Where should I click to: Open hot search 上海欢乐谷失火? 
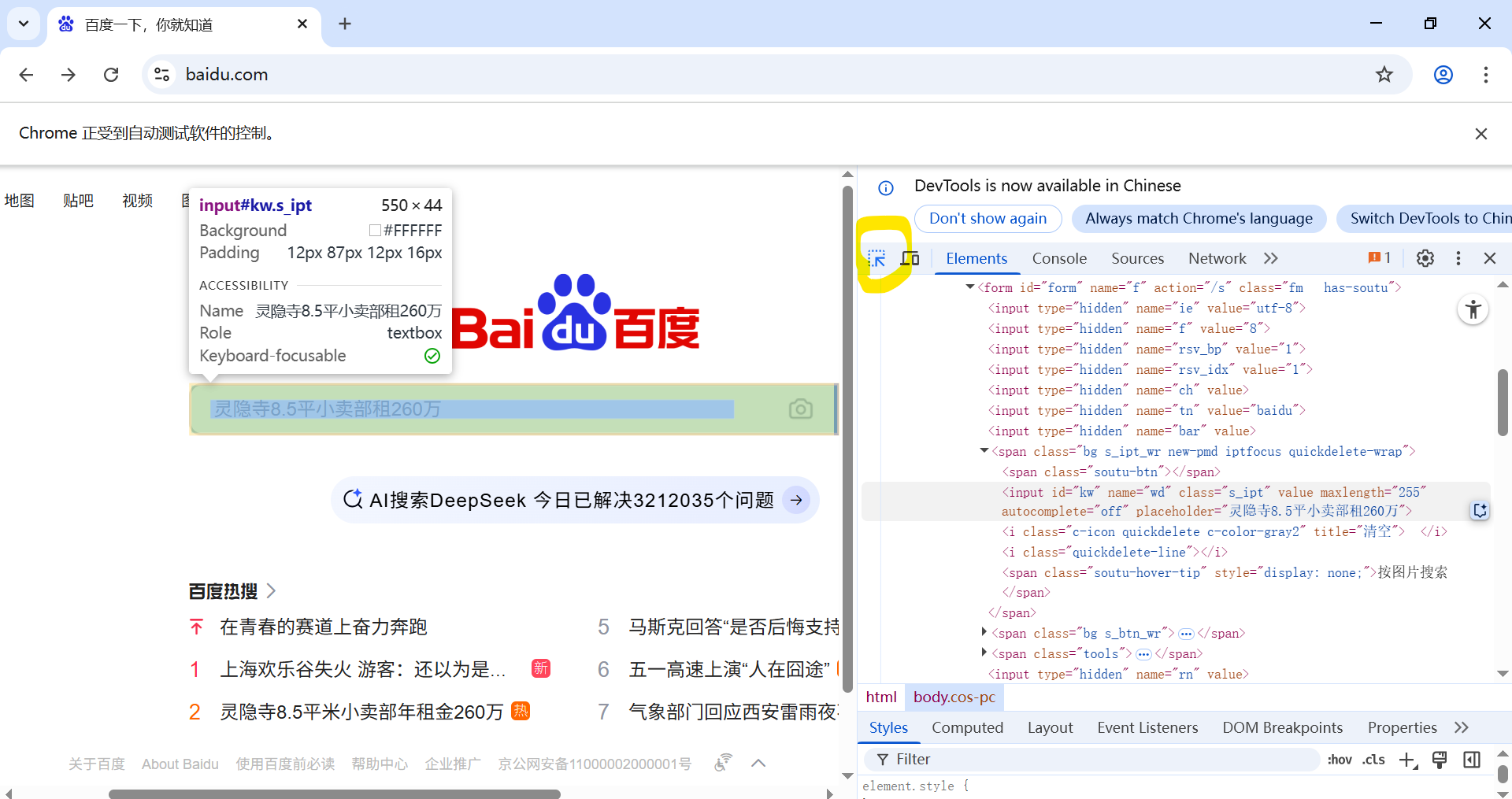pyautogui.click(x=362, y=669)
